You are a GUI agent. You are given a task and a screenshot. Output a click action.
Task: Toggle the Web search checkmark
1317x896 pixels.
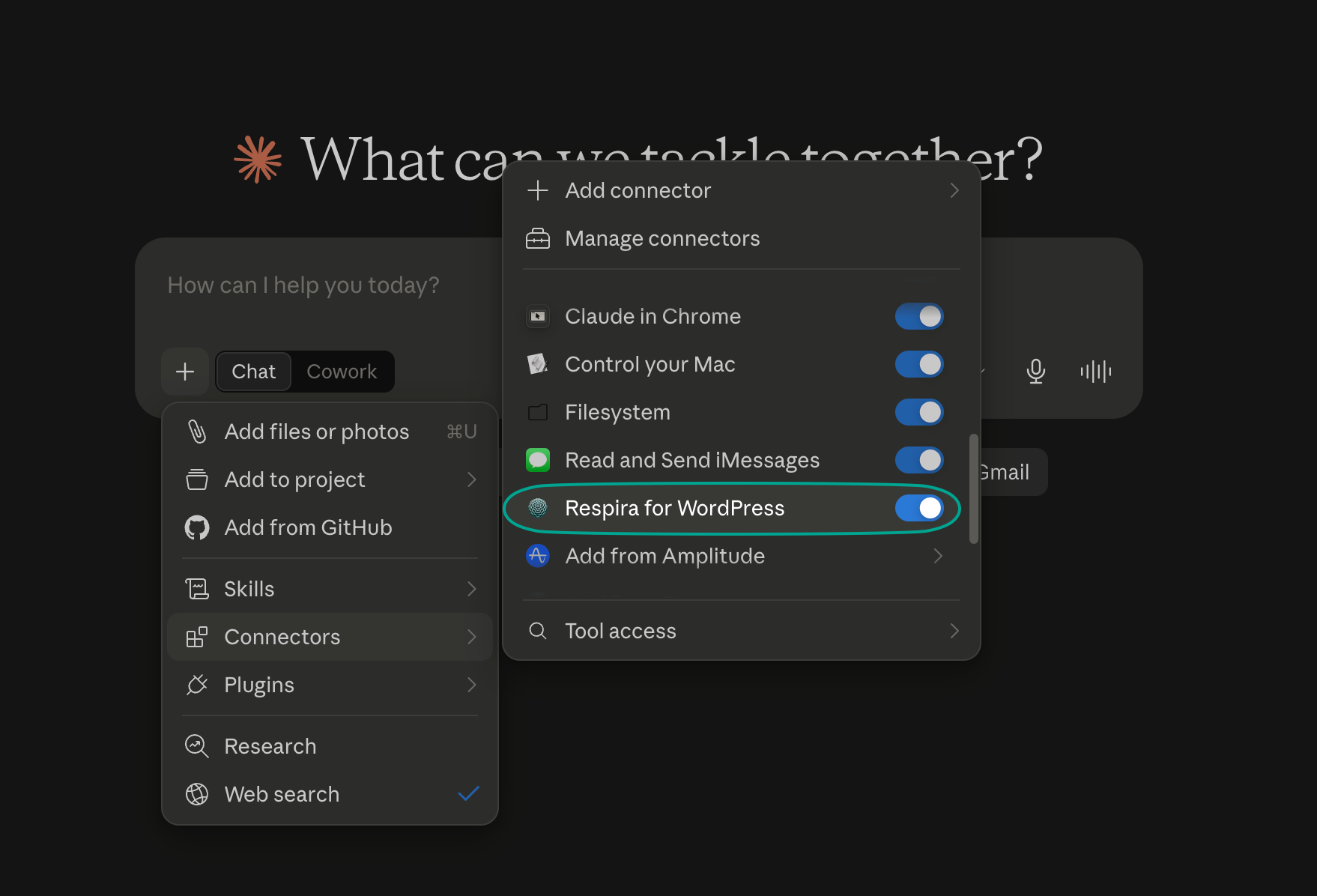468,793
